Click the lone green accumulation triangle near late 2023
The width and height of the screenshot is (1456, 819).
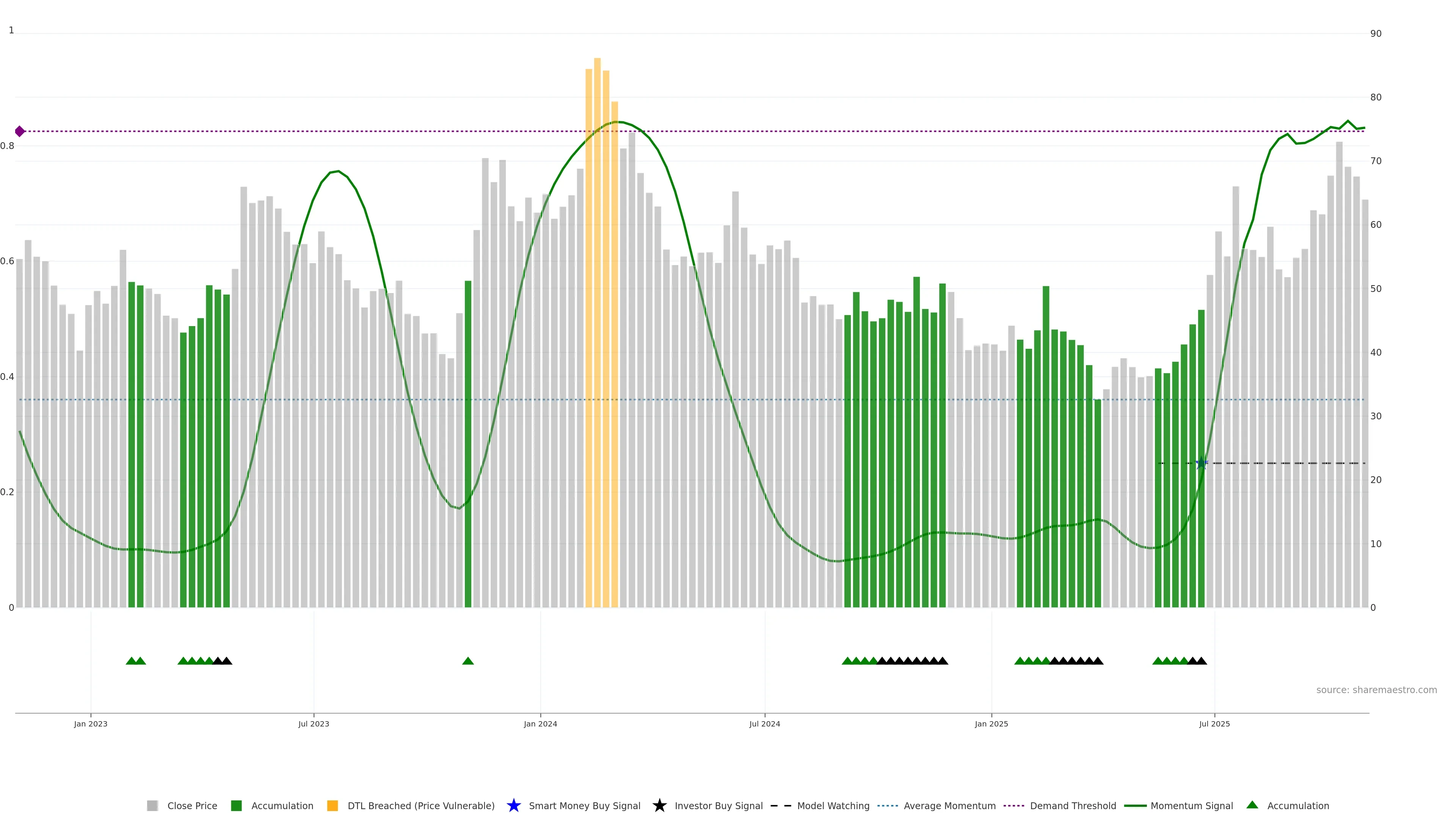(468, 661)
